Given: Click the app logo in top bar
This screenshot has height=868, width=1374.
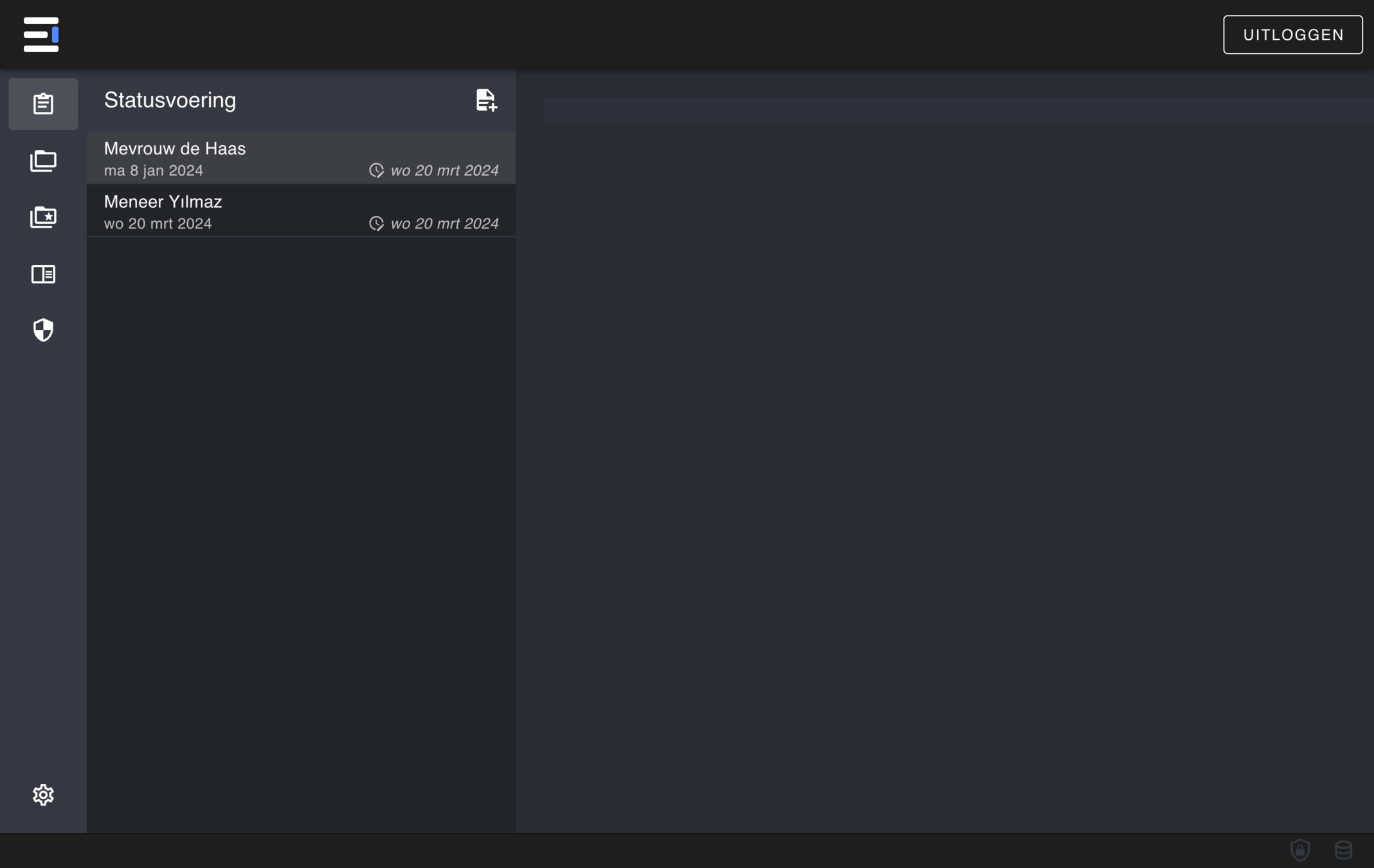Looking at the screenshot, I should point(41,35).
